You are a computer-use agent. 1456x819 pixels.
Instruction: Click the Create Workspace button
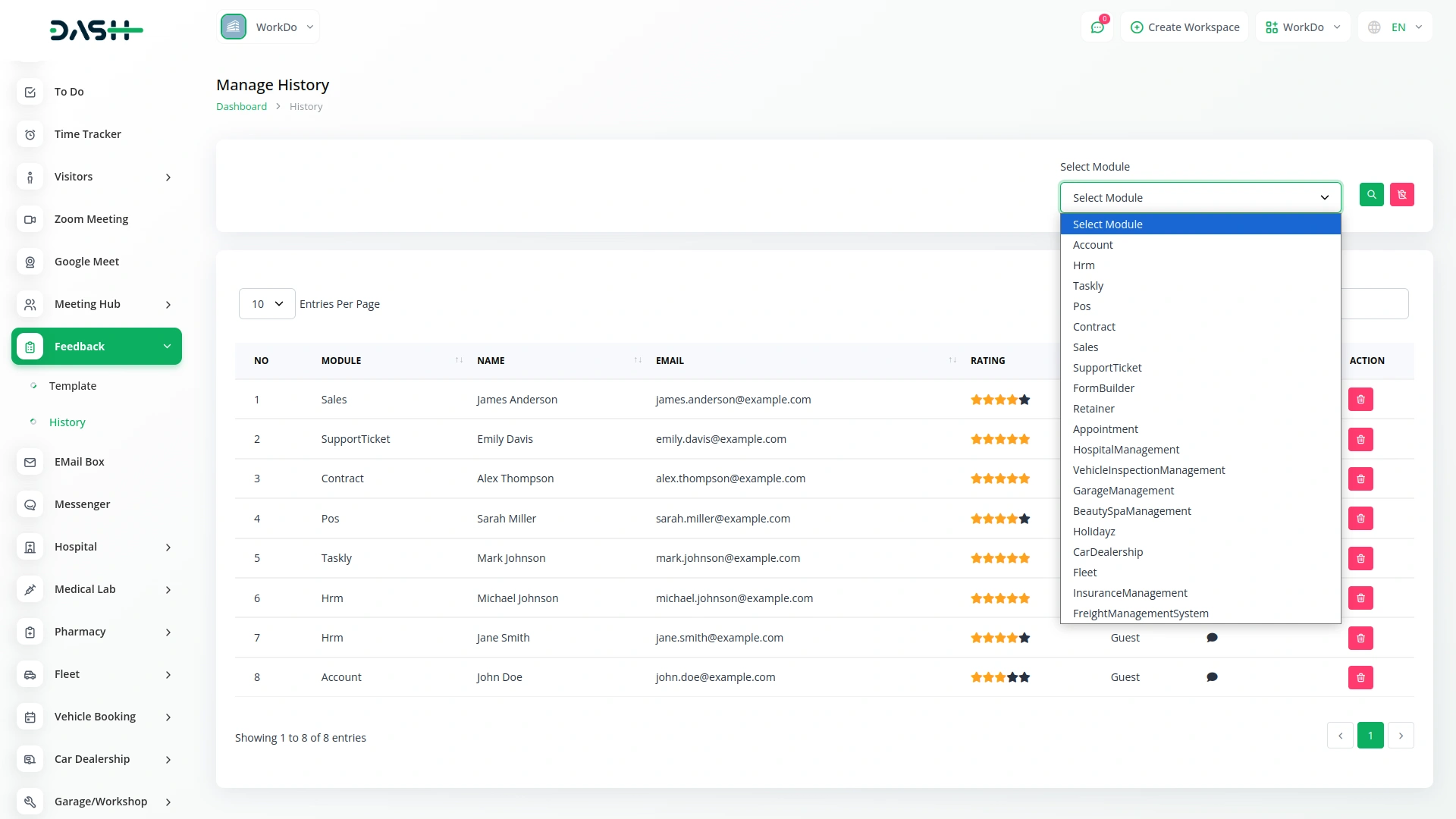pos(1185,27)
